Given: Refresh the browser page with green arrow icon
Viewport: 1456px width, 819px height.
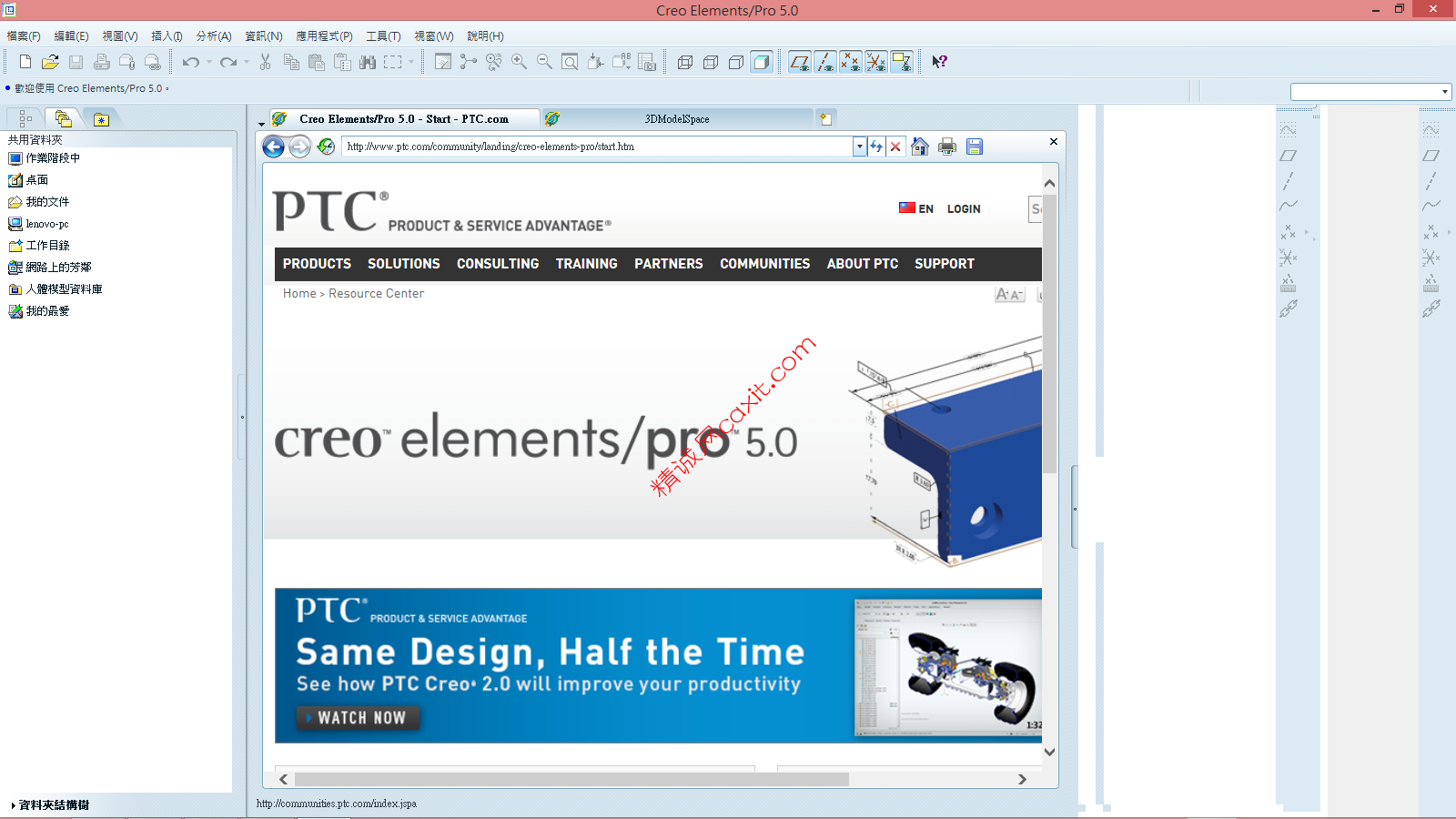Looking at the screenshot, I should [326, 147].
